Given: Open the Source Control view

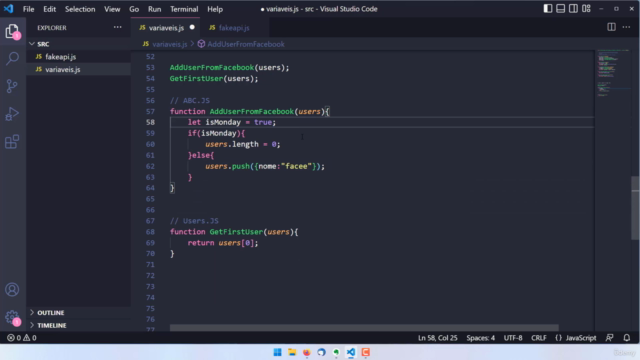Looking at the screenshot, I should point(12,86).
